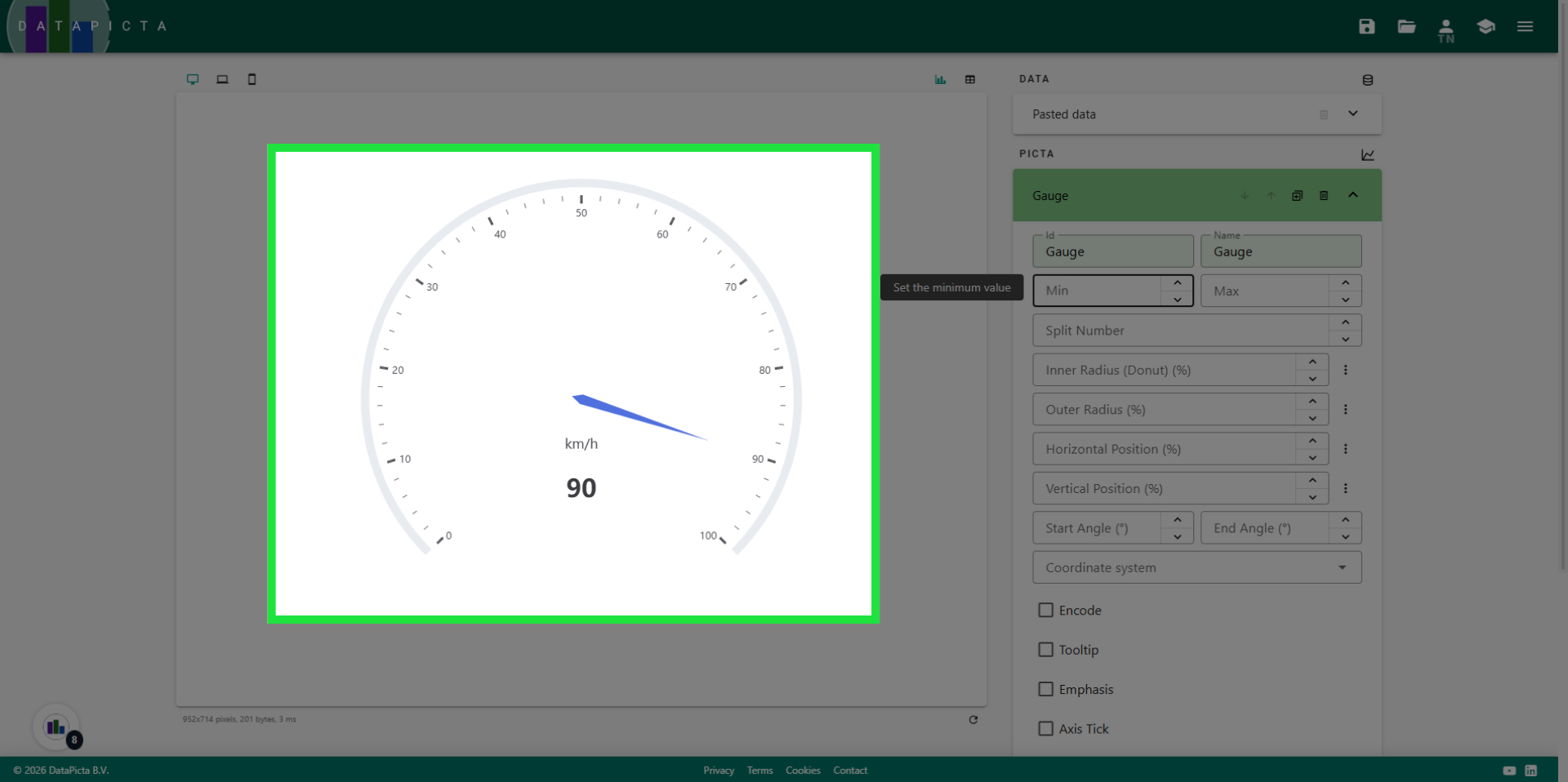Duplicate the Gauge picta

click(x=1297, y=195)
